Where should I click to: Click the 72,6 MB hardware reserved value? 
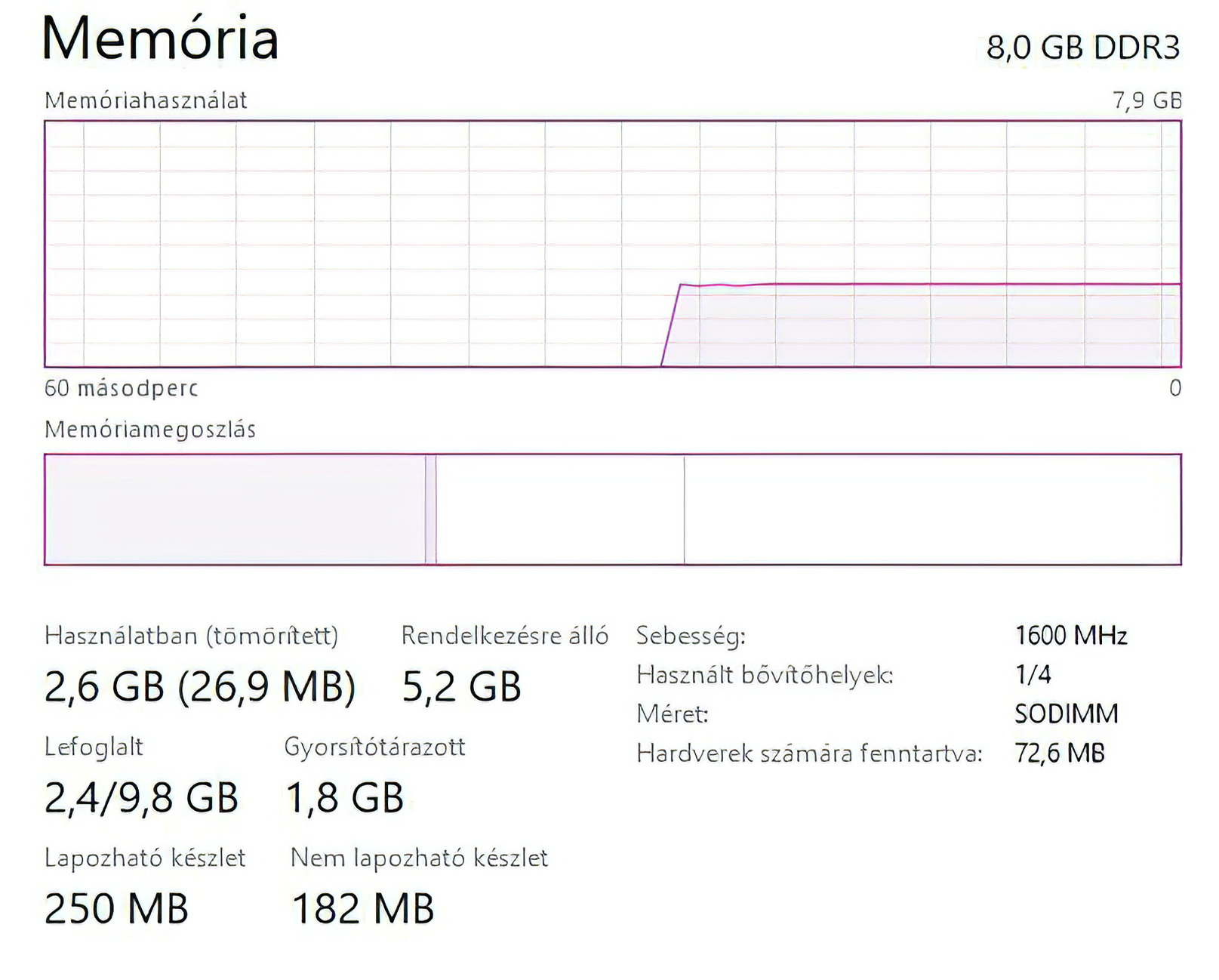(x=1059, y=753)
